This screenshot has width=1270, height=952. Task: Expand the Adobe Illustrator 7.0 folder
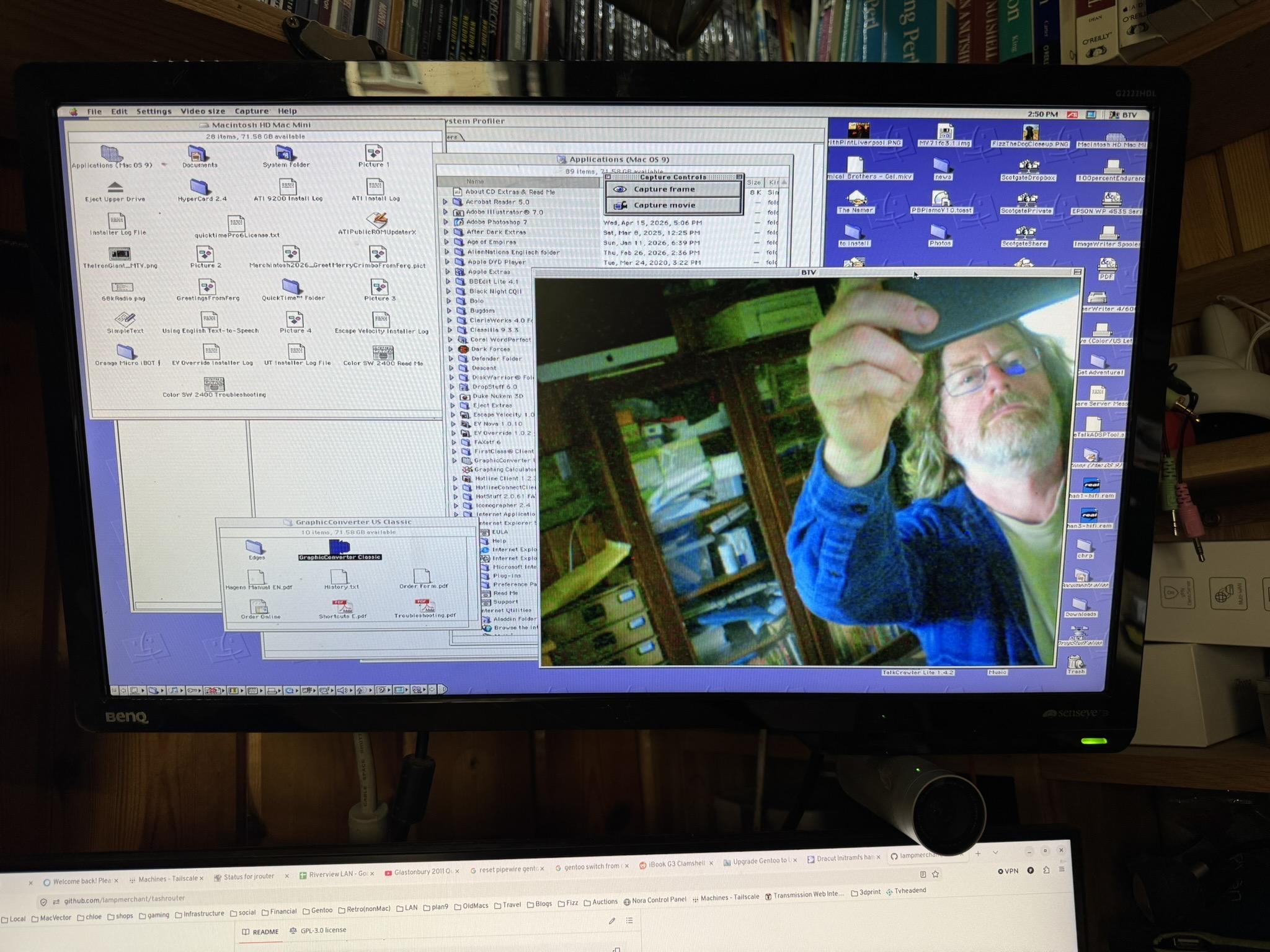click(x=445, y=212)
